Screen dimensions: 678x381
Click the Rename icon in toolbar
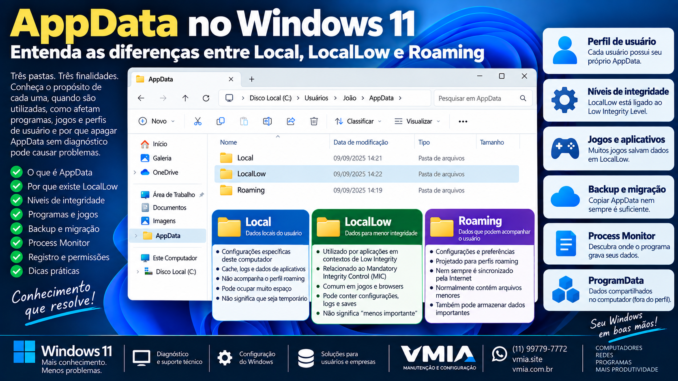coord(267,122)
